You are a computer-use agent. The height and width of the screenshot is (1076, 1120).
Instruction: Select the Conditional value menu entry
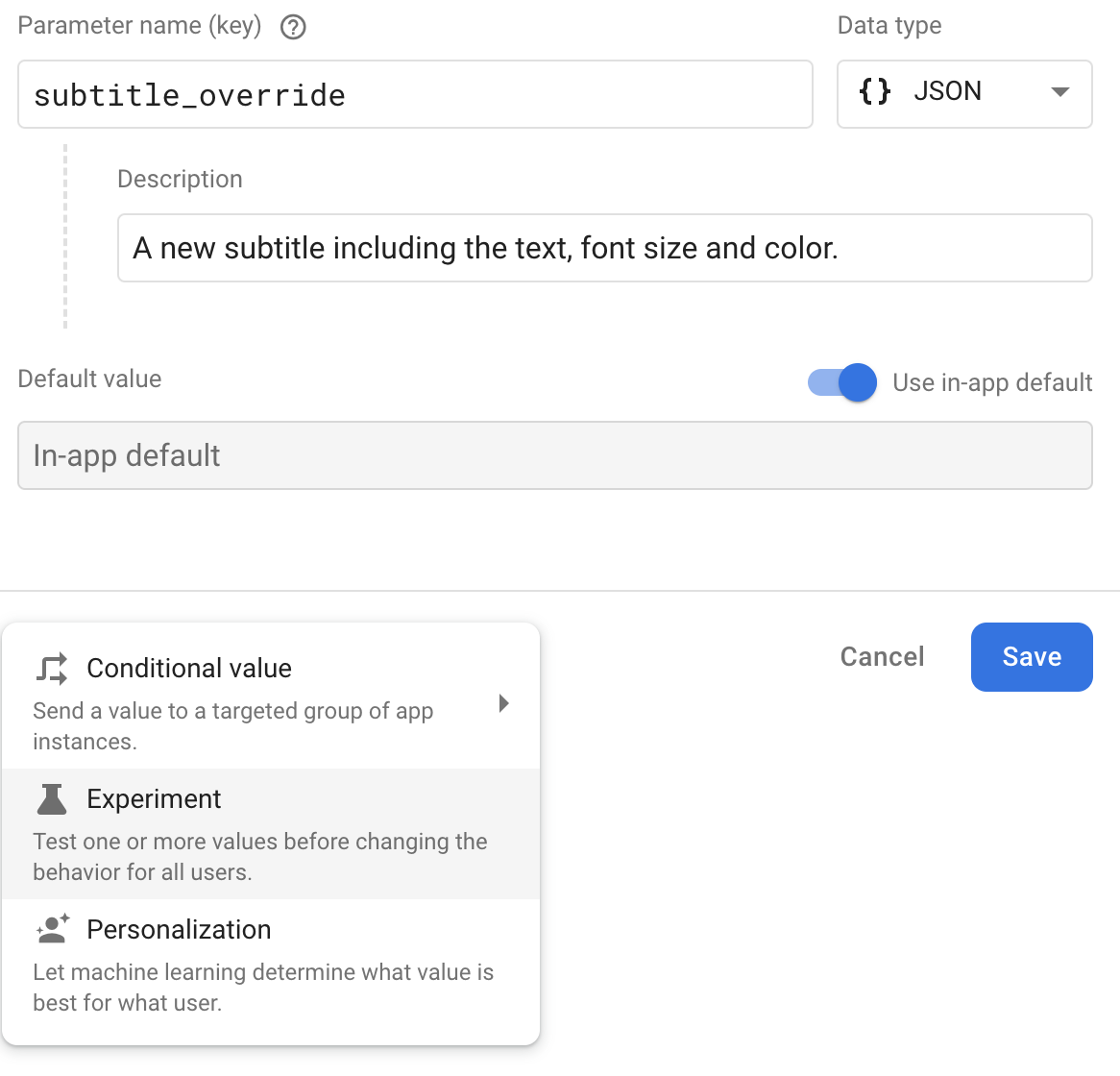click(189, 667)
